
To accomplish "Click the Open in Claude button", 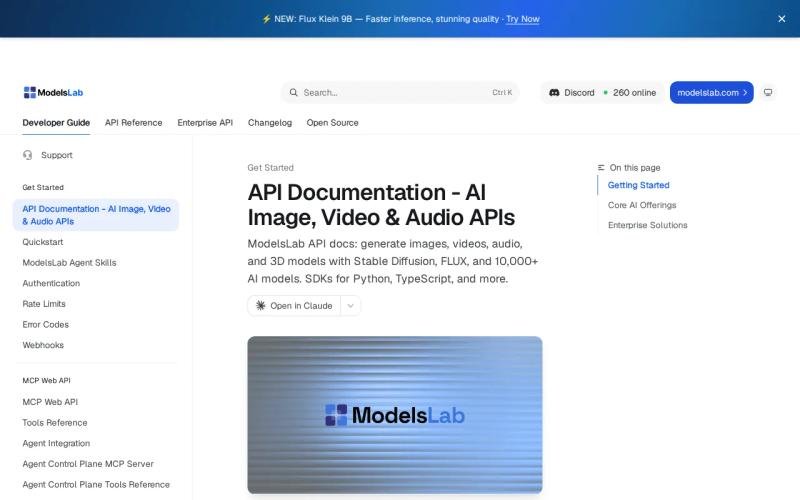I will 294,306.
